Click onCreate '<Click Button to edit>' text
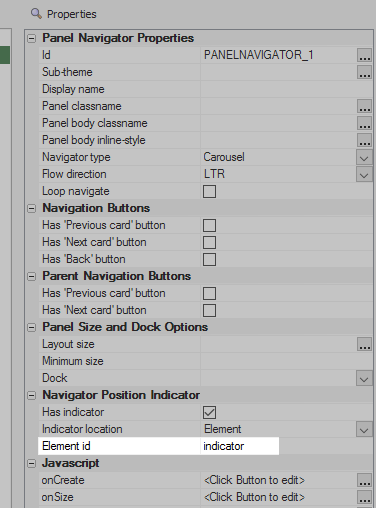The width and height of the screenshot is (376, 508). pos(254,480)
